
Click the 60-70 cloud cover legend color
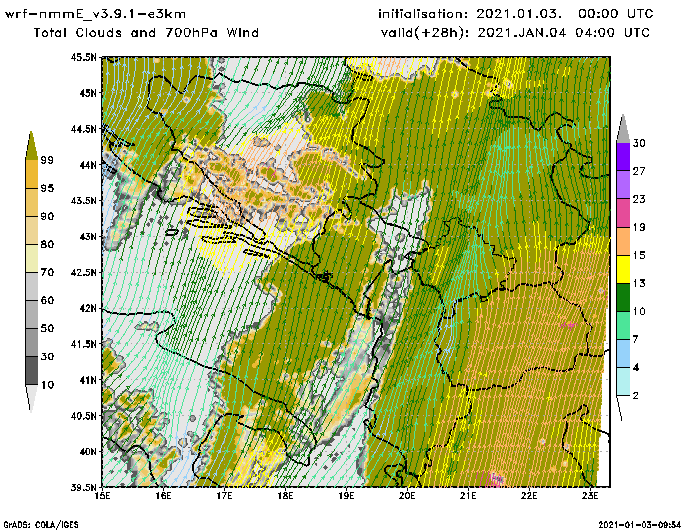click(x=32, y=286)
